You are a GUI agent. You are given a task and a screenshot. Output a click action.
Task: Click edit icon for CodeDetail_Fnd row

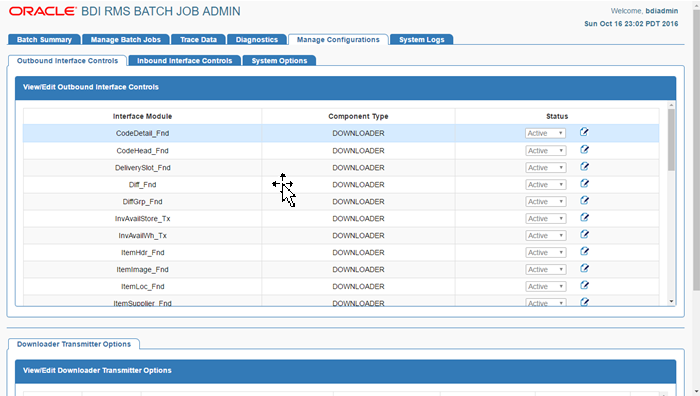(x=584, y=132)
